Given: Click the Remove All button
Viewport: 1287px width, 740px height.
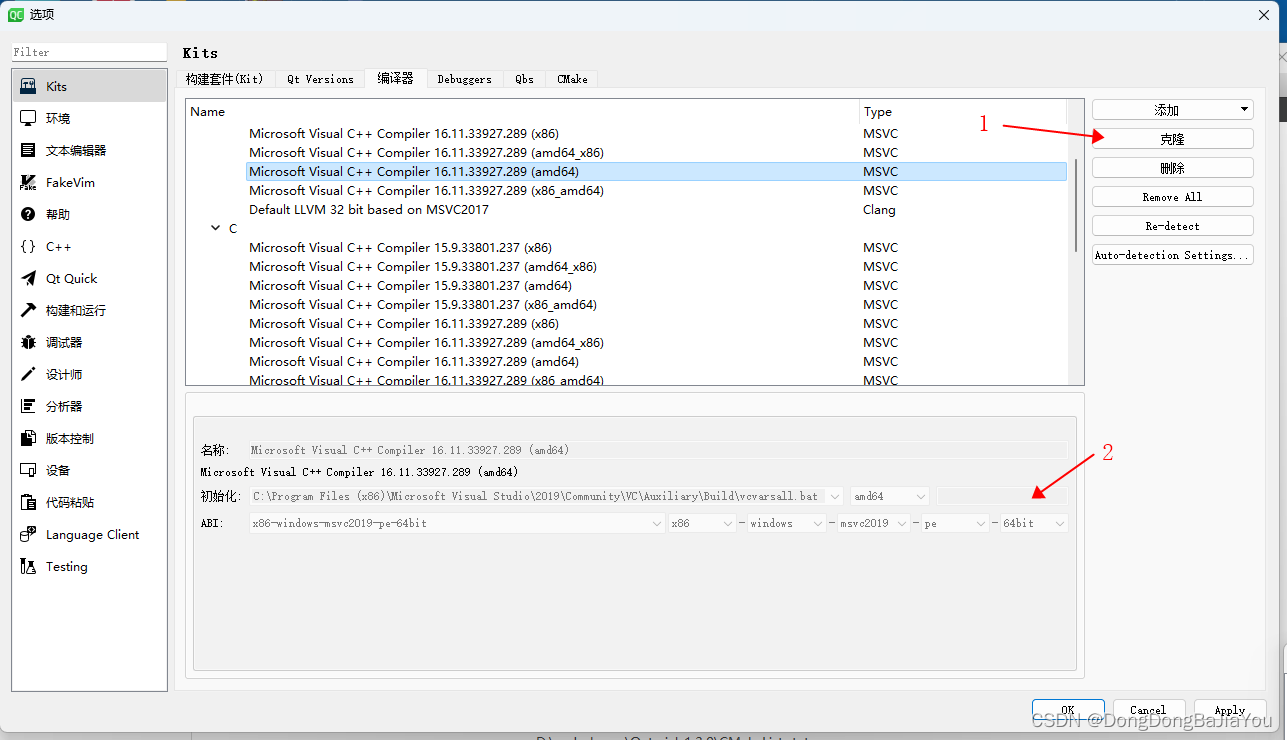Looking at the screenshot, I should 1172,197.
